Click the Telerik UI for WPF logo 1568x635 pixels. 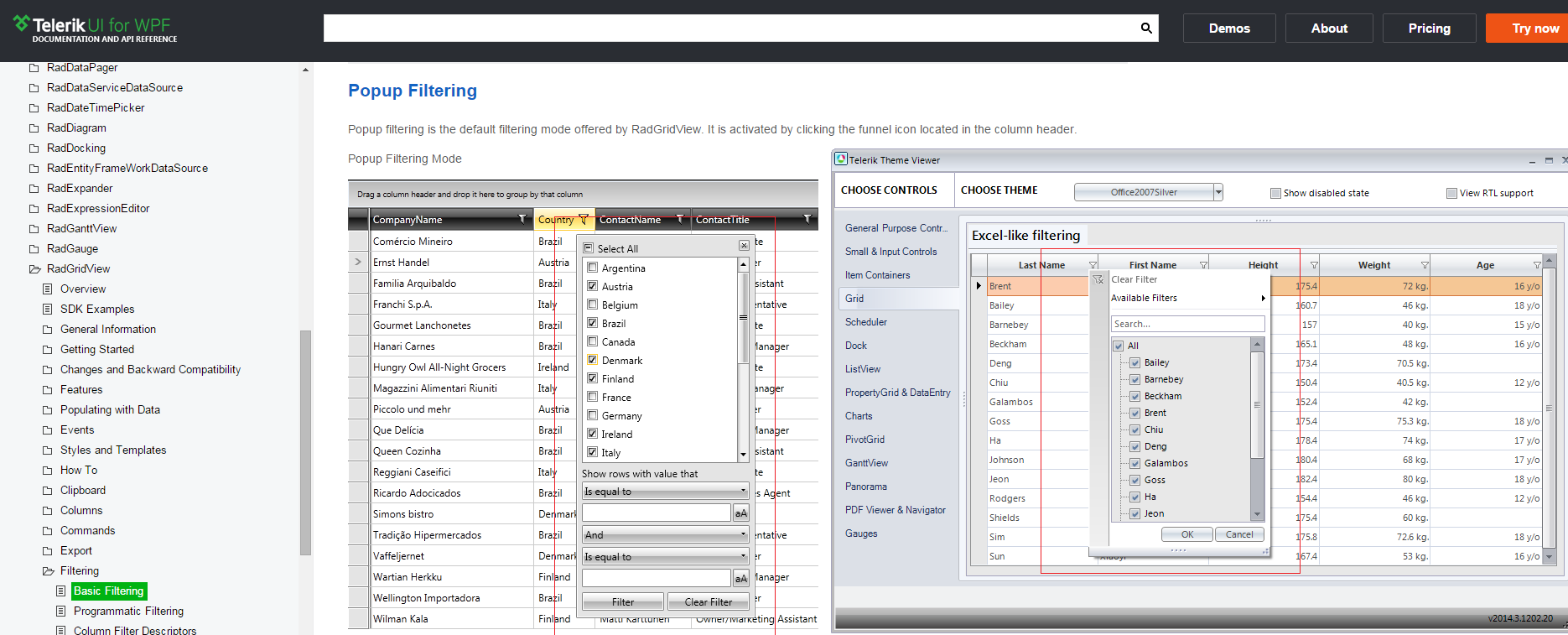(95, 29)
